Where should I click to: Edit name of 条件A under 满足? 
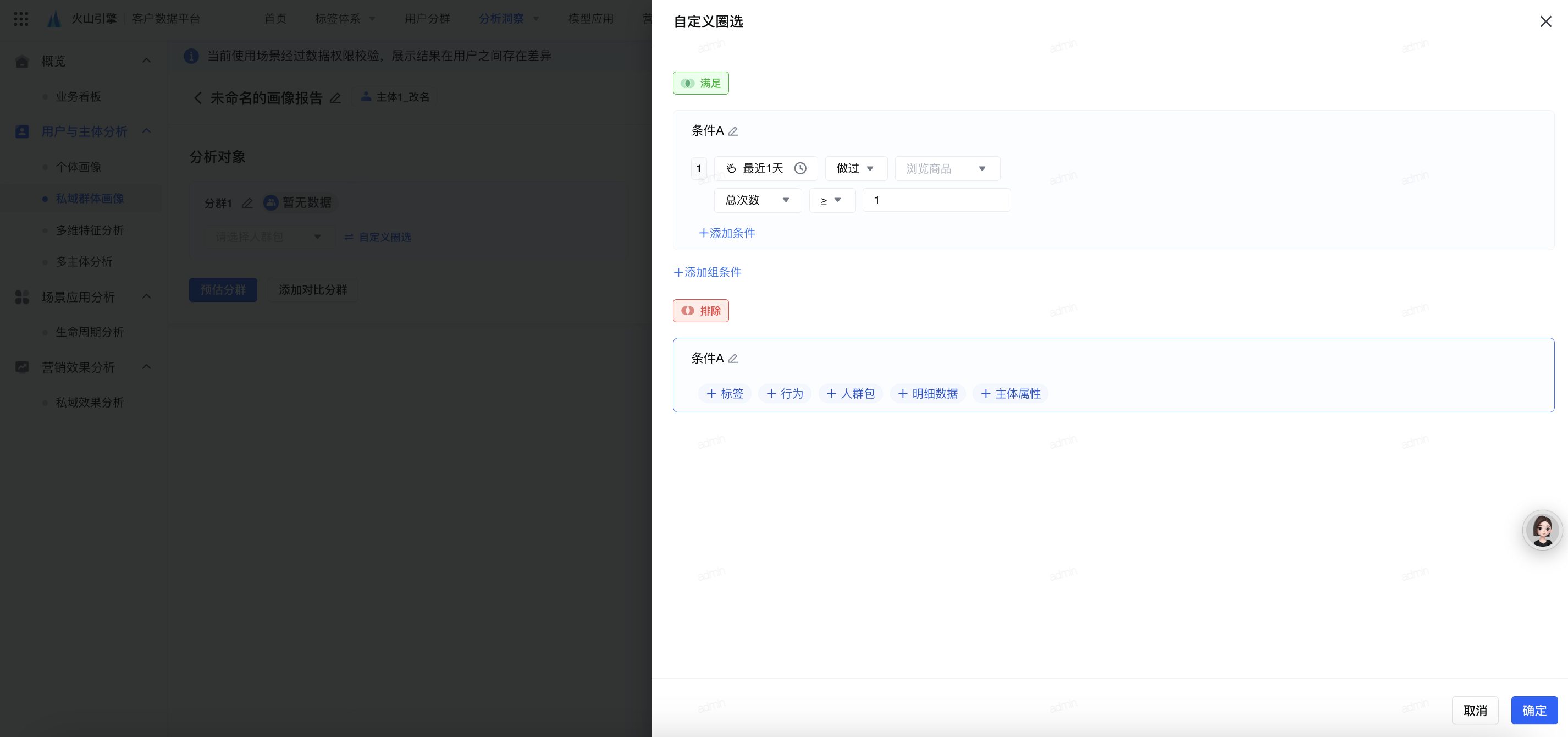(733, 131)
